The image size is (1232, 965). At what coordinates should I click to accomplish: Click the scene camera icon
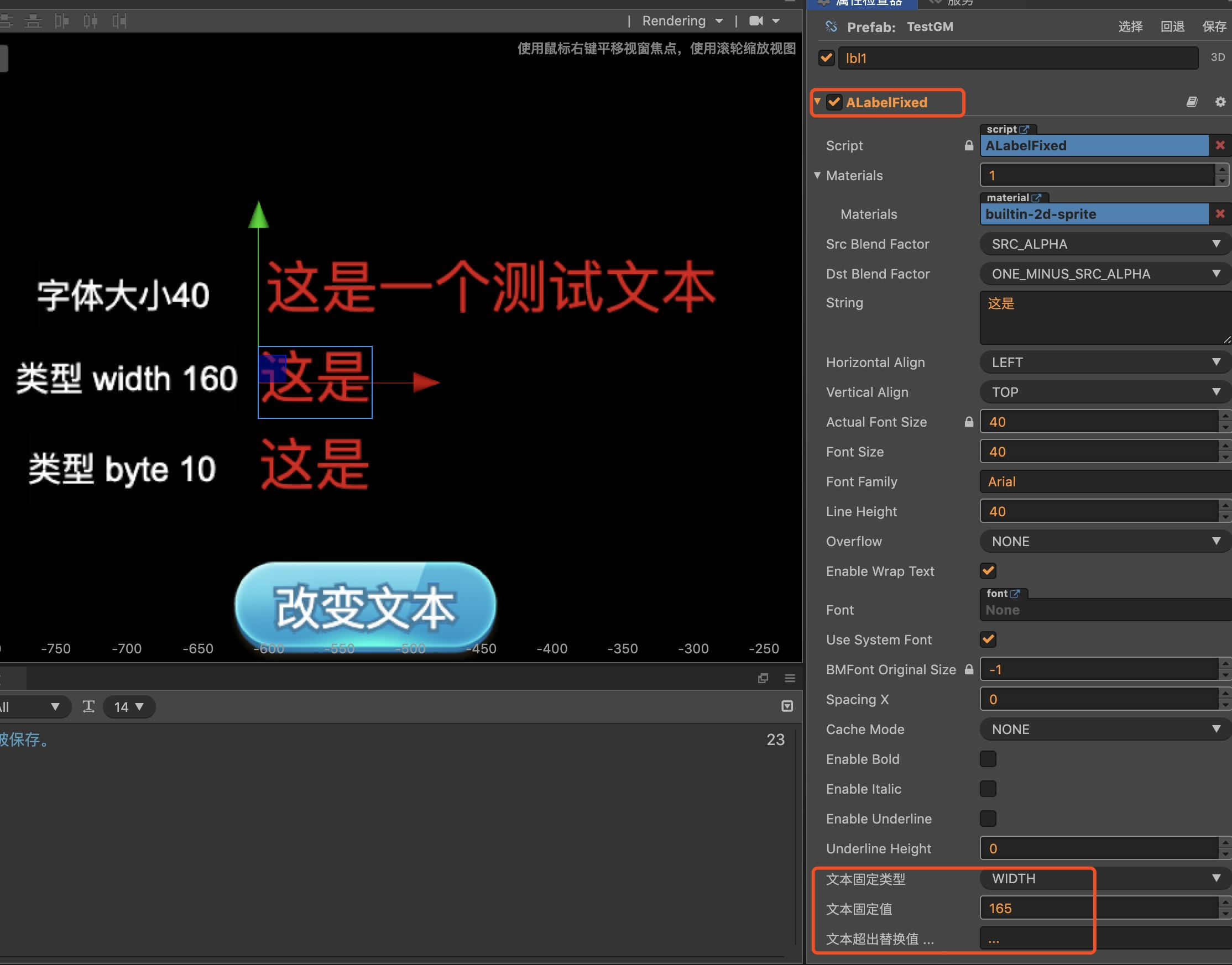(x=756, y=21)
